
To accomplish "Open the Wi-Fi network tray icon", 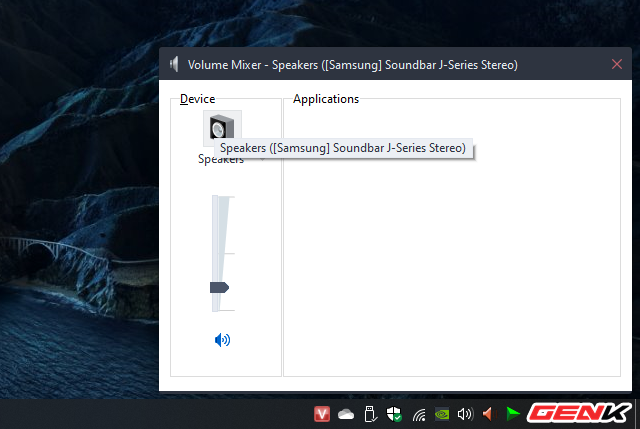I will pyautogui.click(x=419, y=415).
